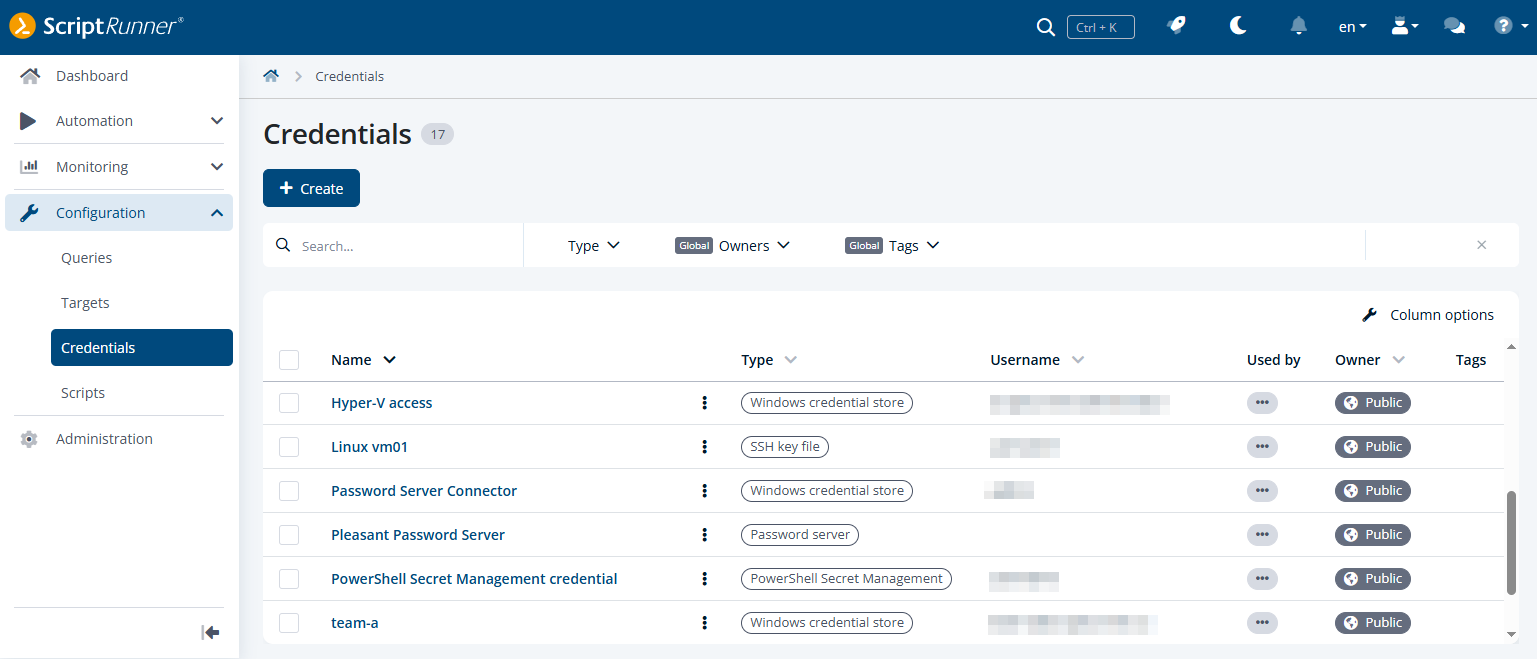Tick the select-all checkbox in table header

pyautogui.click(x=289, y=360)
